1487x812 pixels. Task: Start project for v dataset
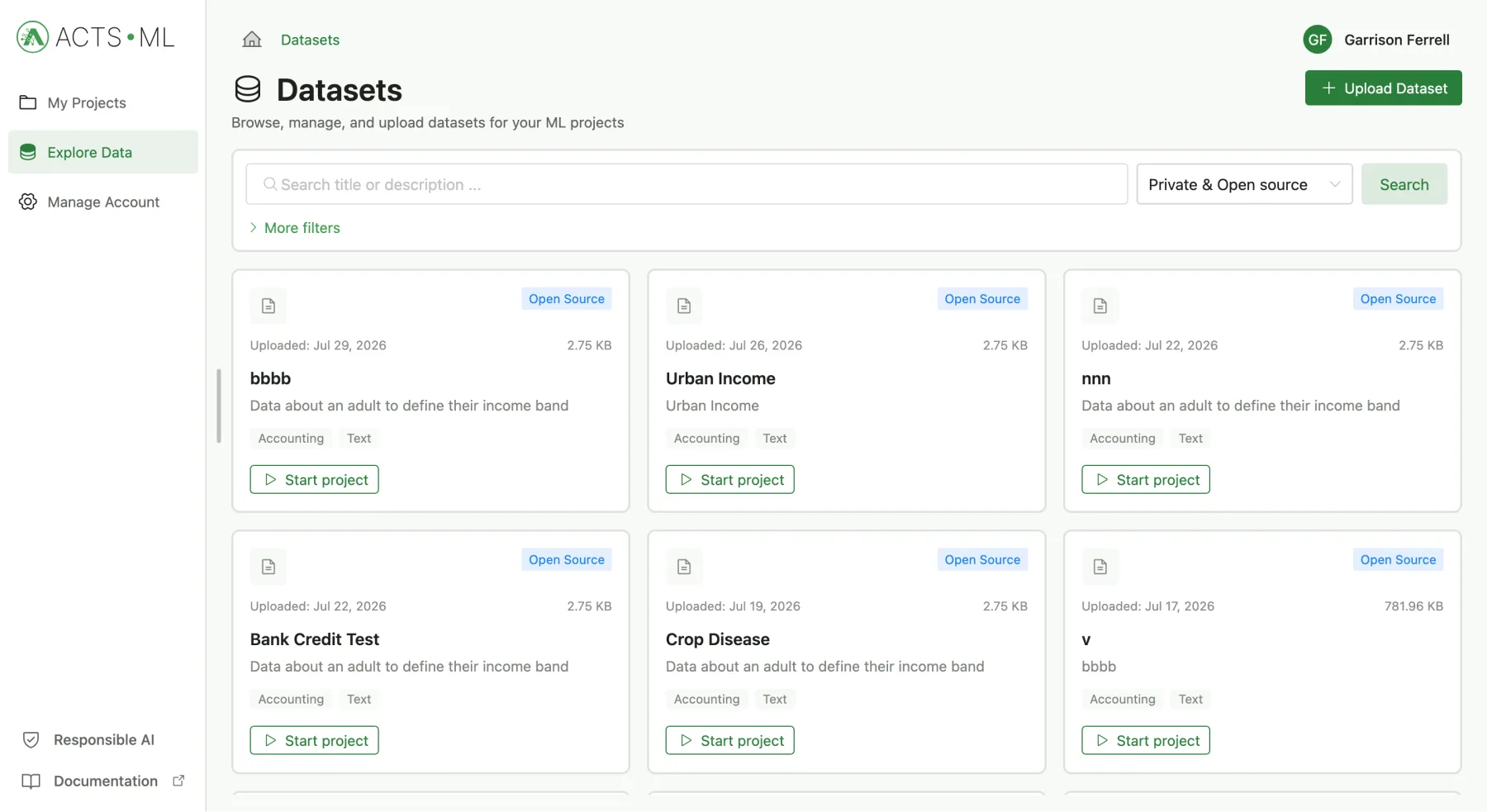coord(1146,741)
